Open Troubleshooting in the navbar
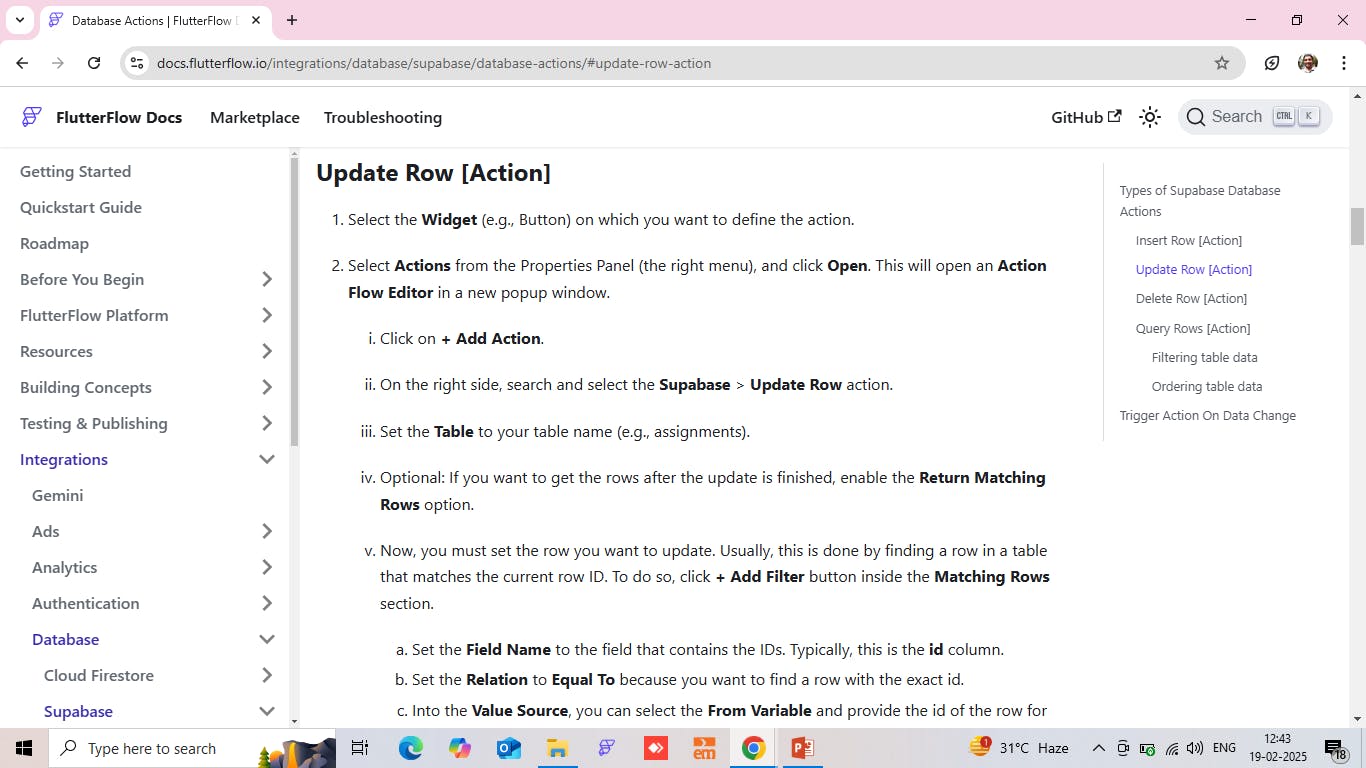This screenshot has width=1366, height=768. [383, 117]
